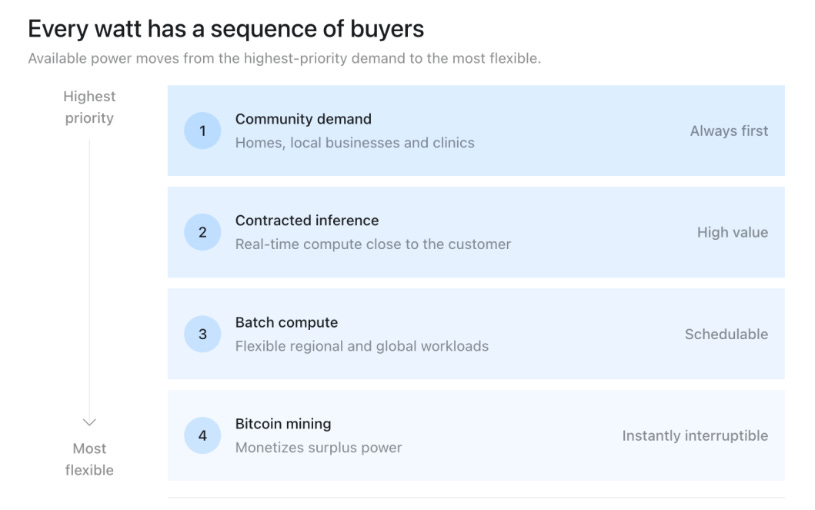Click the number 1 circle badge

(203, 130)
